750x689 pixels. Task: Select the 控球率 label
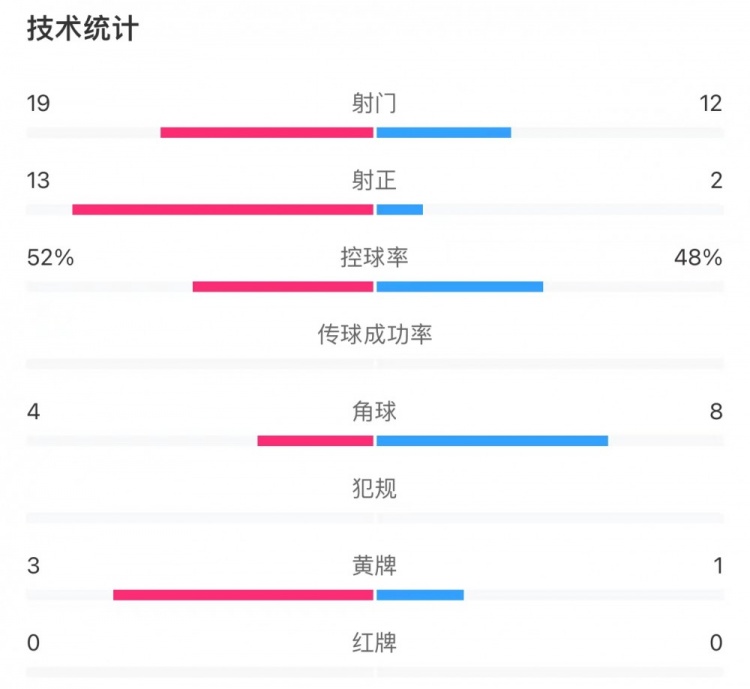point(375,257)
